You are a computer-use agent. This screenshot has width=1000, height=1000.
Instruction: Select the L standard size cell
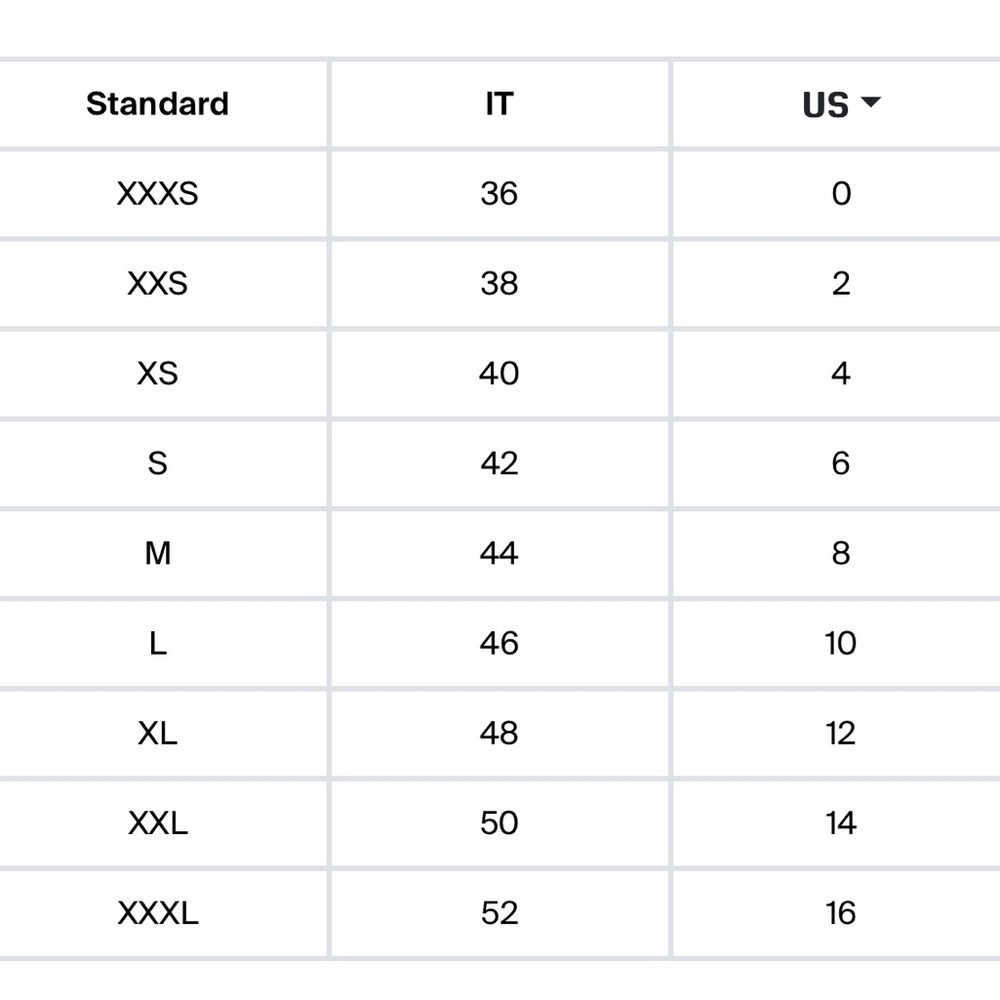point(158,643)
